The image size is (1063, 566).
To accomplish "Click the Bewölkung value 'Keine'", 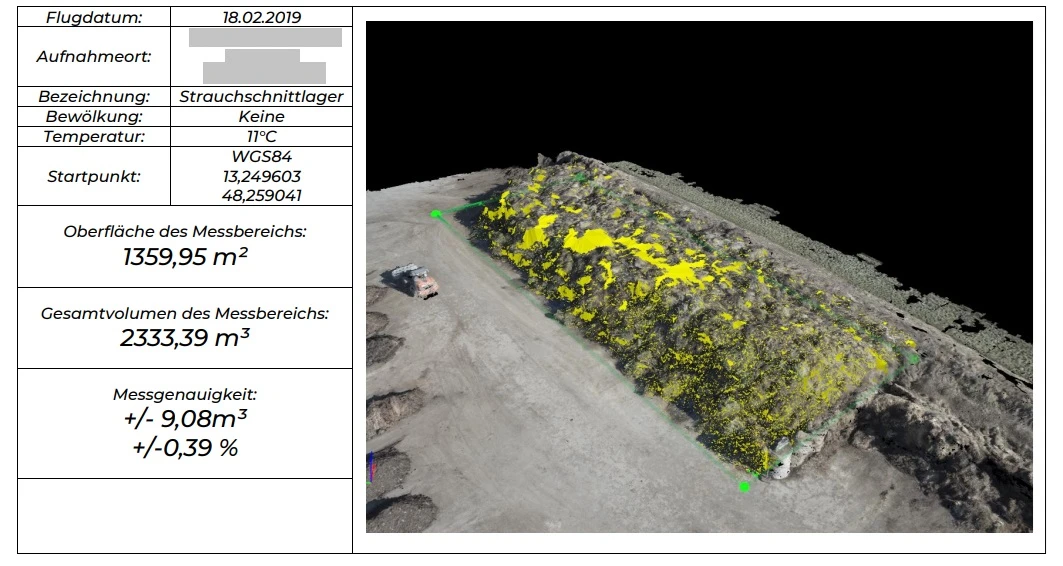I will [261, 117].
